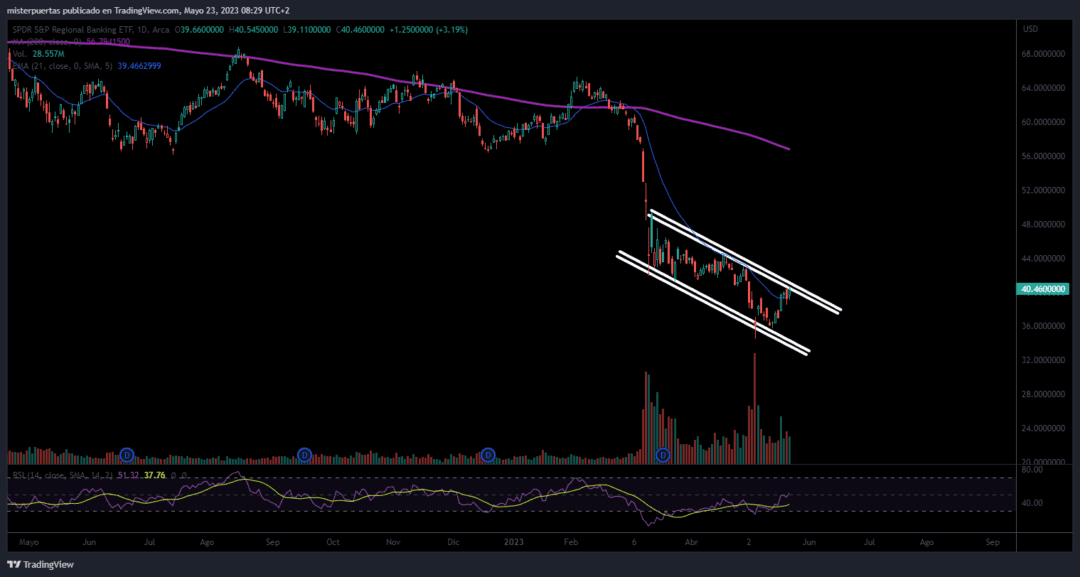The image size is (1080, 577).
Task: Click the dividend D marker near September
Action: [x=304, y=454]
